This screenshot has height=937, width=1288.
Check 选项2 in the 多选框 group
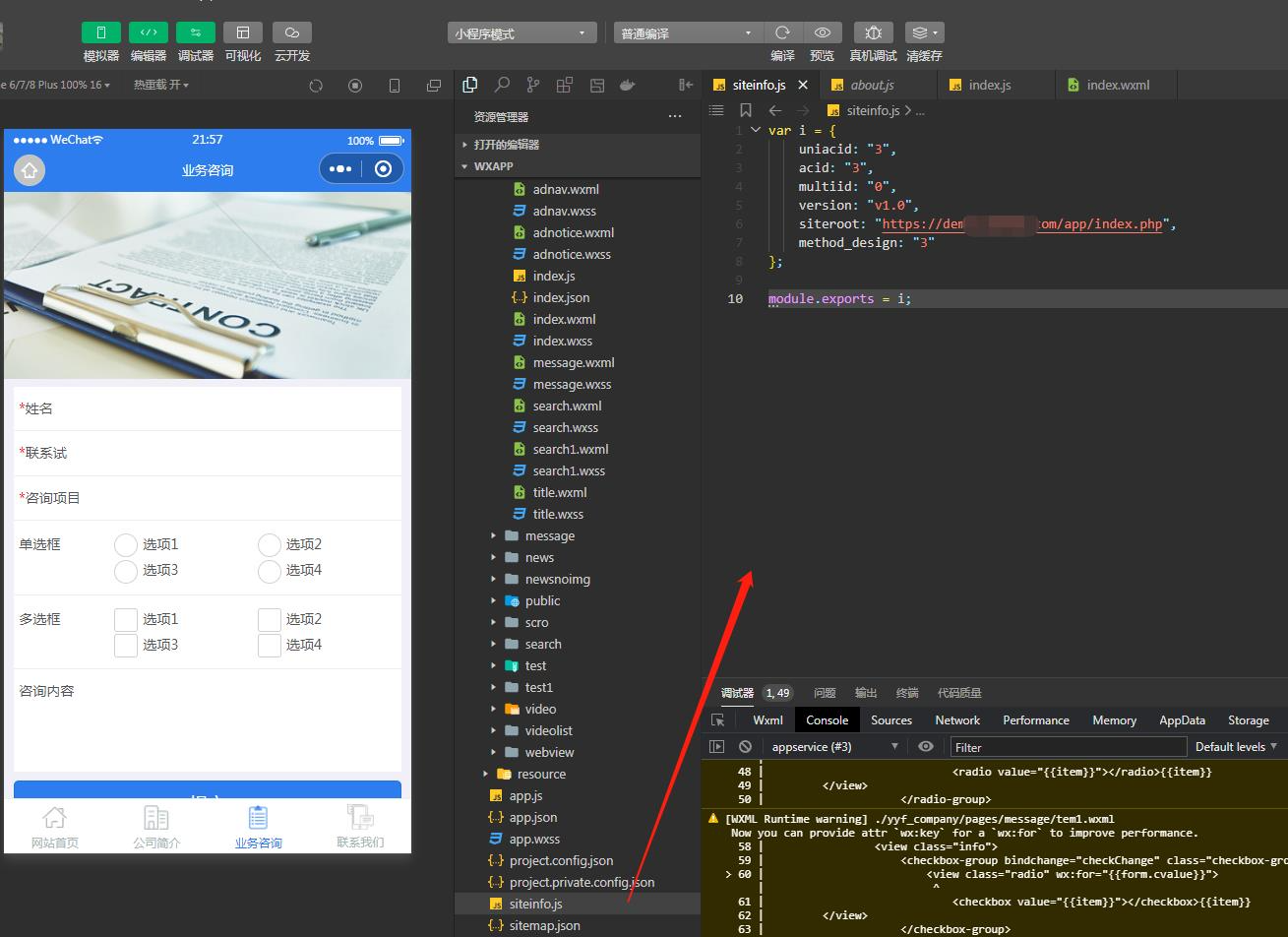pos(270,619)
